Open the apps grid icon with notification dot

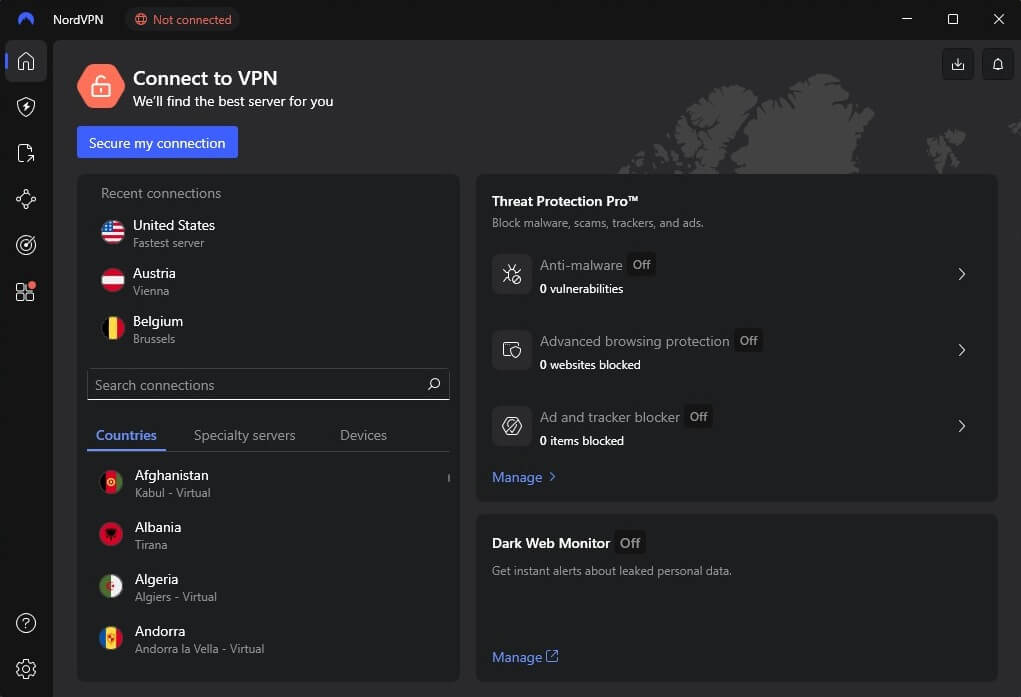pos(25,291)
